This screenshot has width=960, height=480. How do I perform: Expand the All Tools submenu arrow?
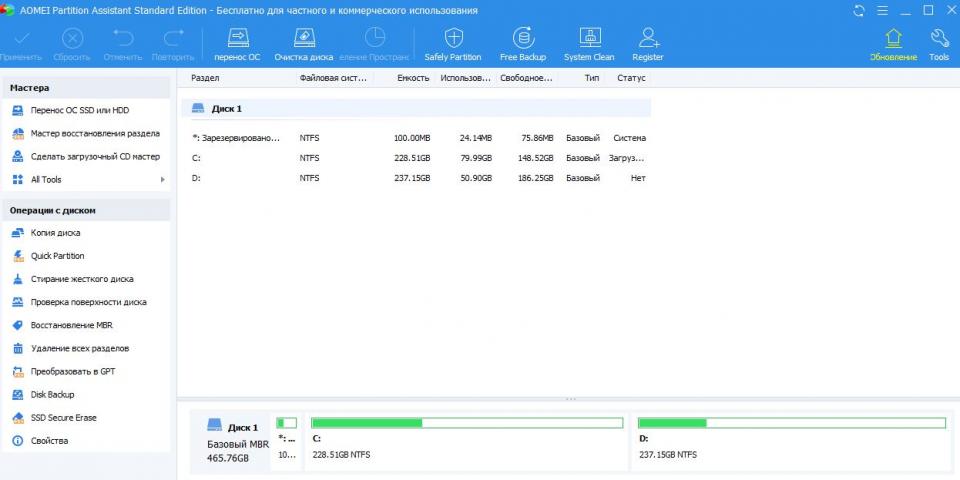click(162, 180)
